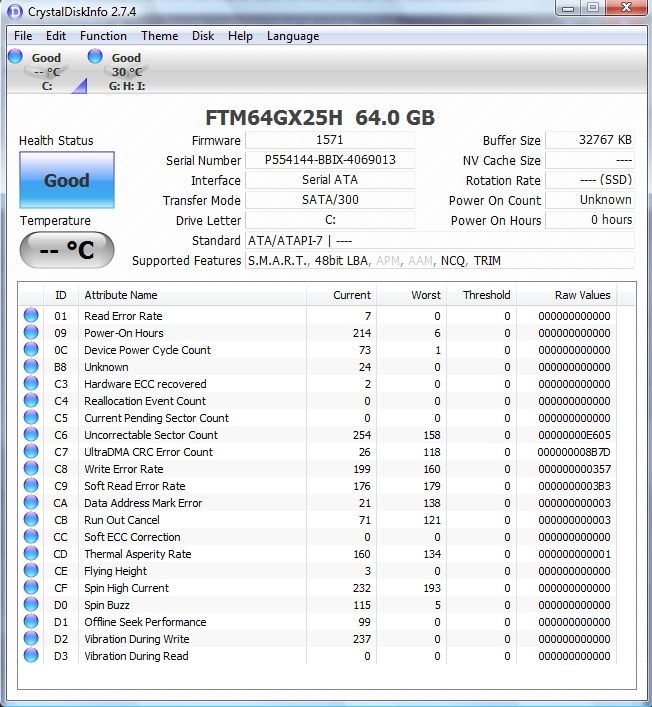Click the Threshold column header
Viewport: 652px width, 707px height.
tap(482, 295)
